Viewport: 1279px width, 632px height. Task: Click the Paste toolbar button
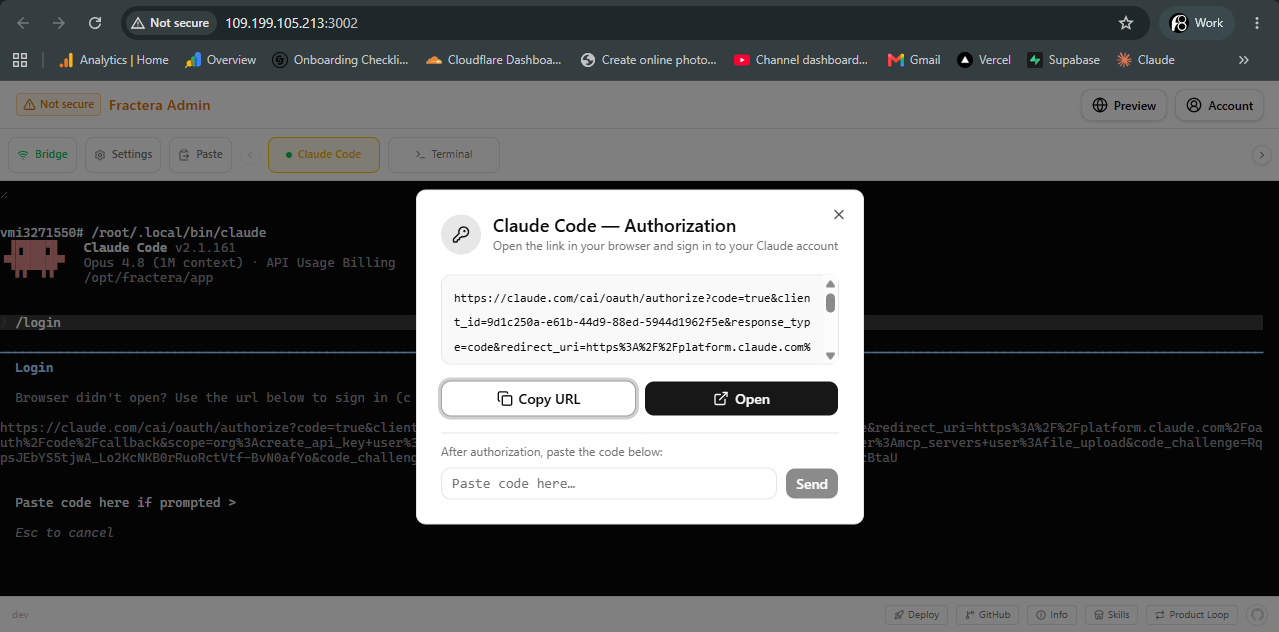point(200,155)
